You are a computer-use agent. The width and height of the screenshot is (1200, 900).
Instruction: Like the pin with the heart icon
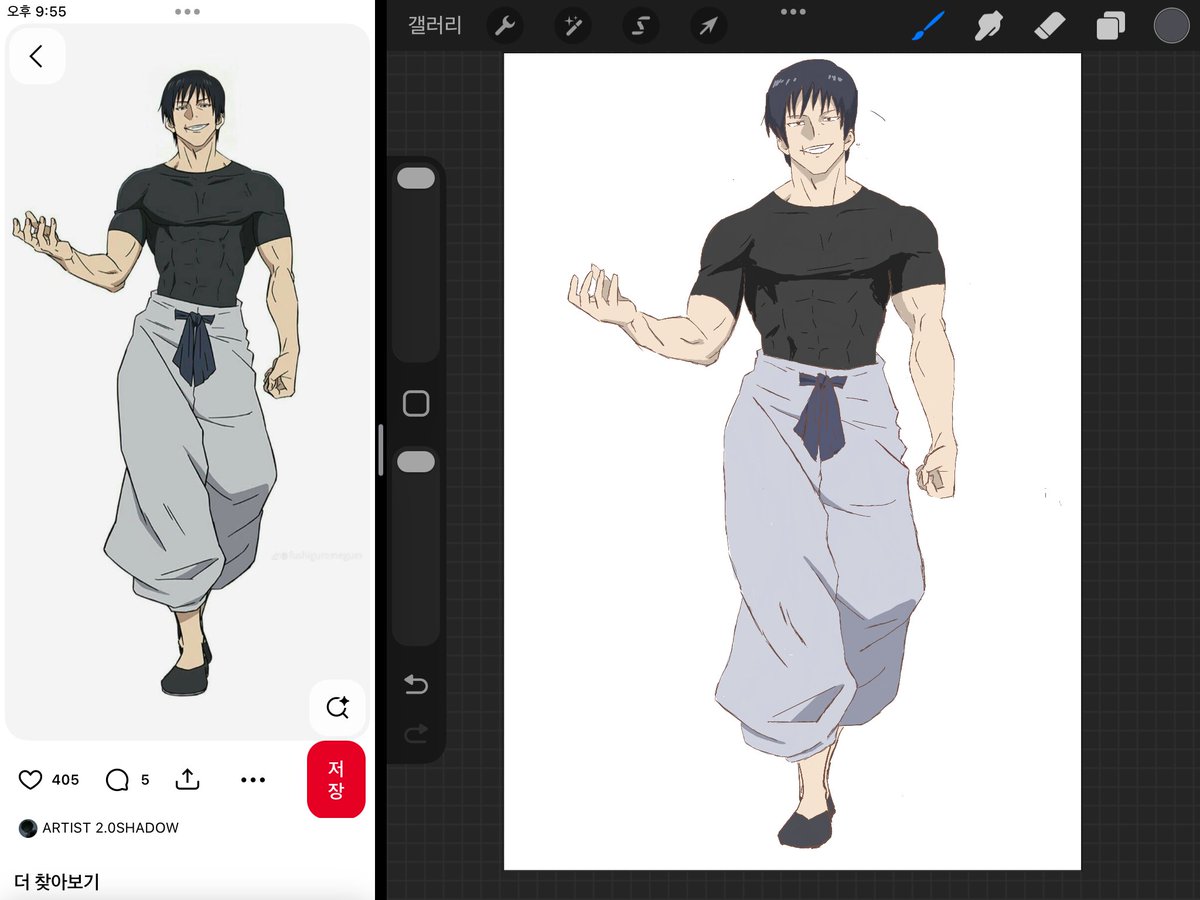coord(31,780)
